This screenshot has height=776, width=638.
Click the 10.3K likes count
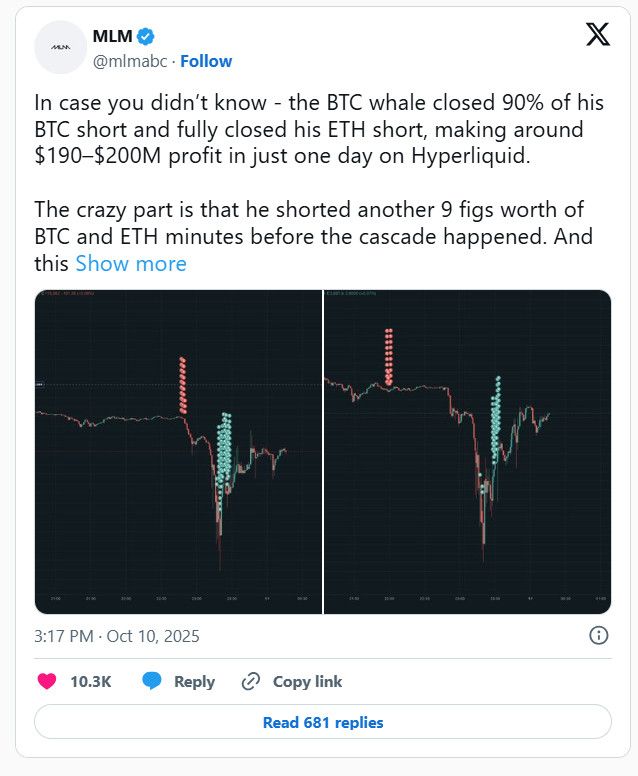tap(90, 681)
